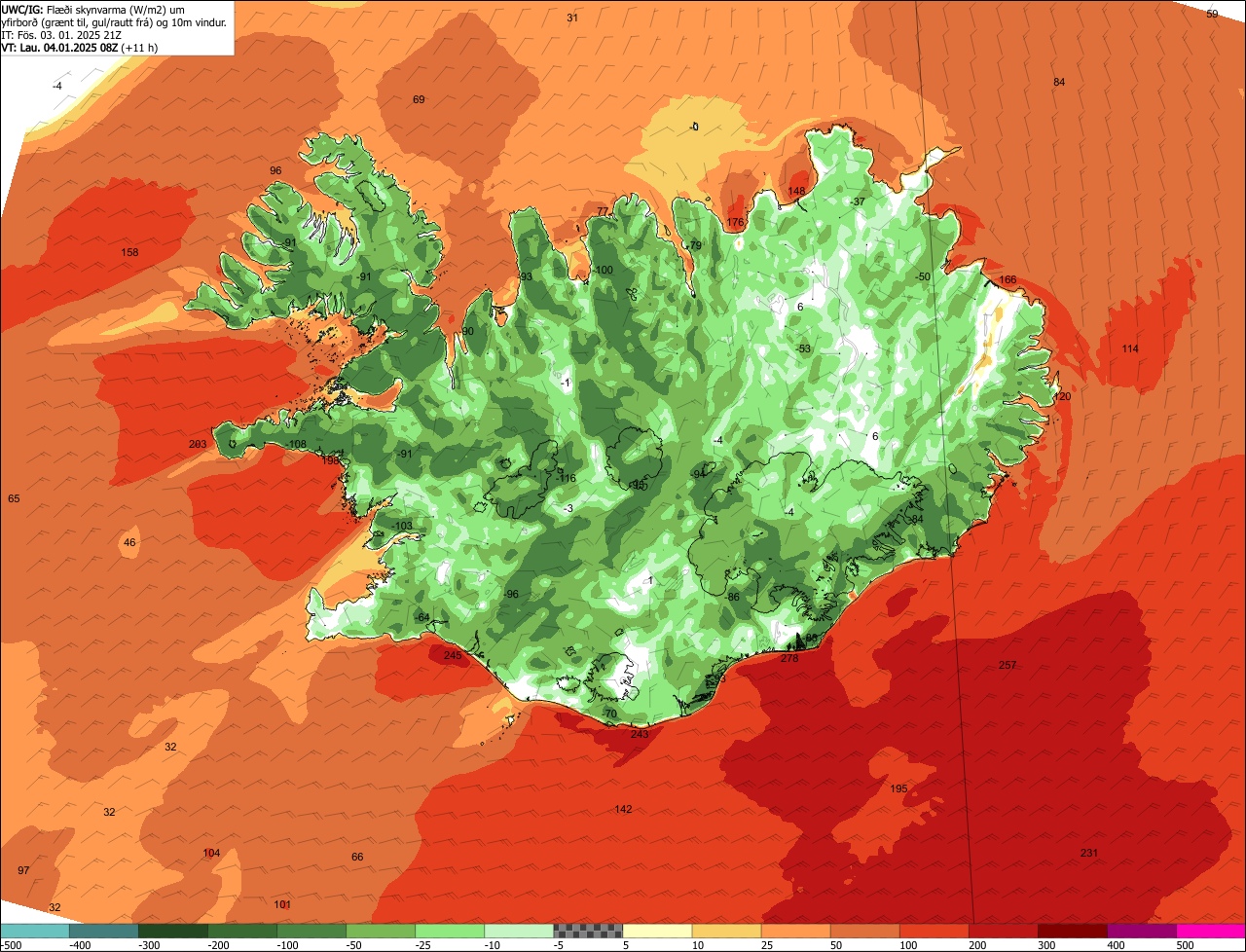The image size is (1246, 952).
Task: Select the red 200 legend swatch
Action: [x=1003, y=931]
